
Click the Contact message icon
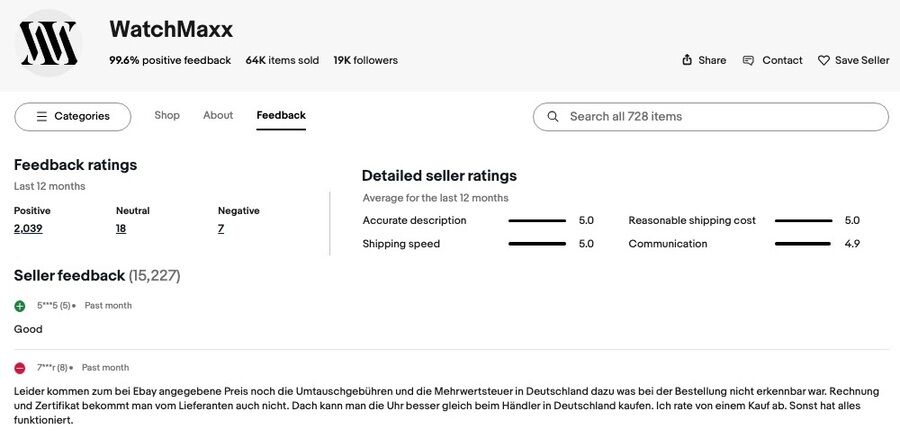click(748, 60)
